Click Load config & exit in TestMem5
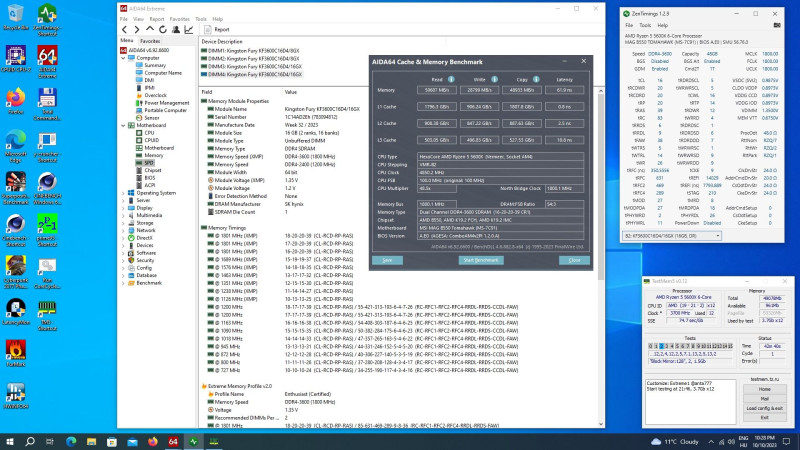The width and height of the screenshot is (800, 450). [x=764, y=408]
